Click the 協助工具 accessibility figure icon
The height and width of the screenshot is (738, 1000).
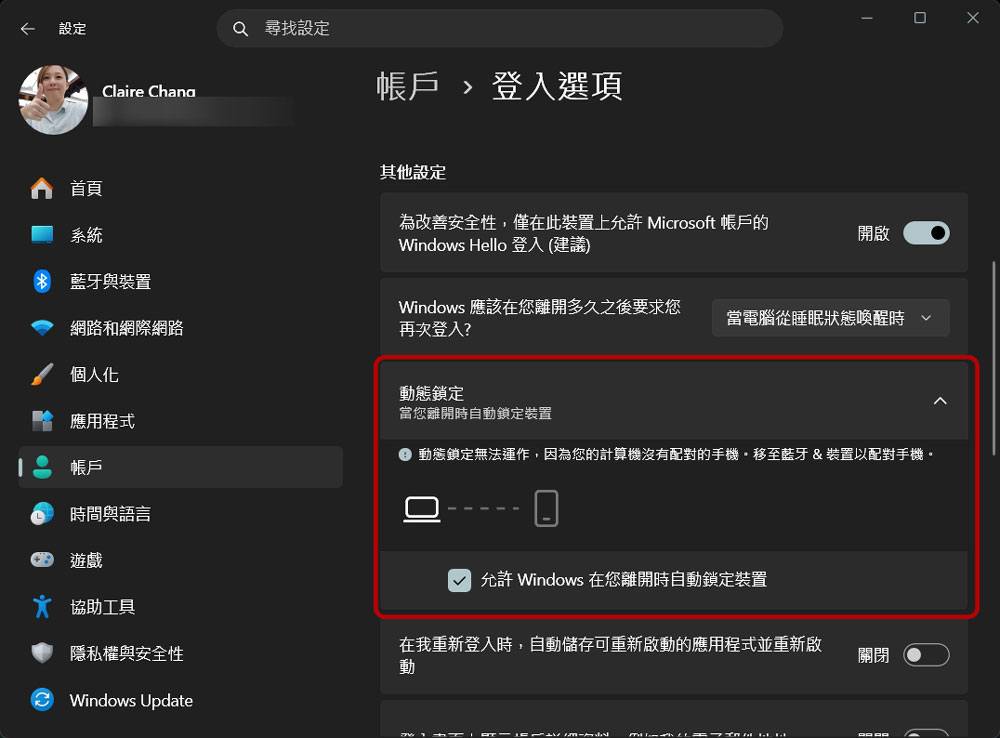tap(42, 607)
